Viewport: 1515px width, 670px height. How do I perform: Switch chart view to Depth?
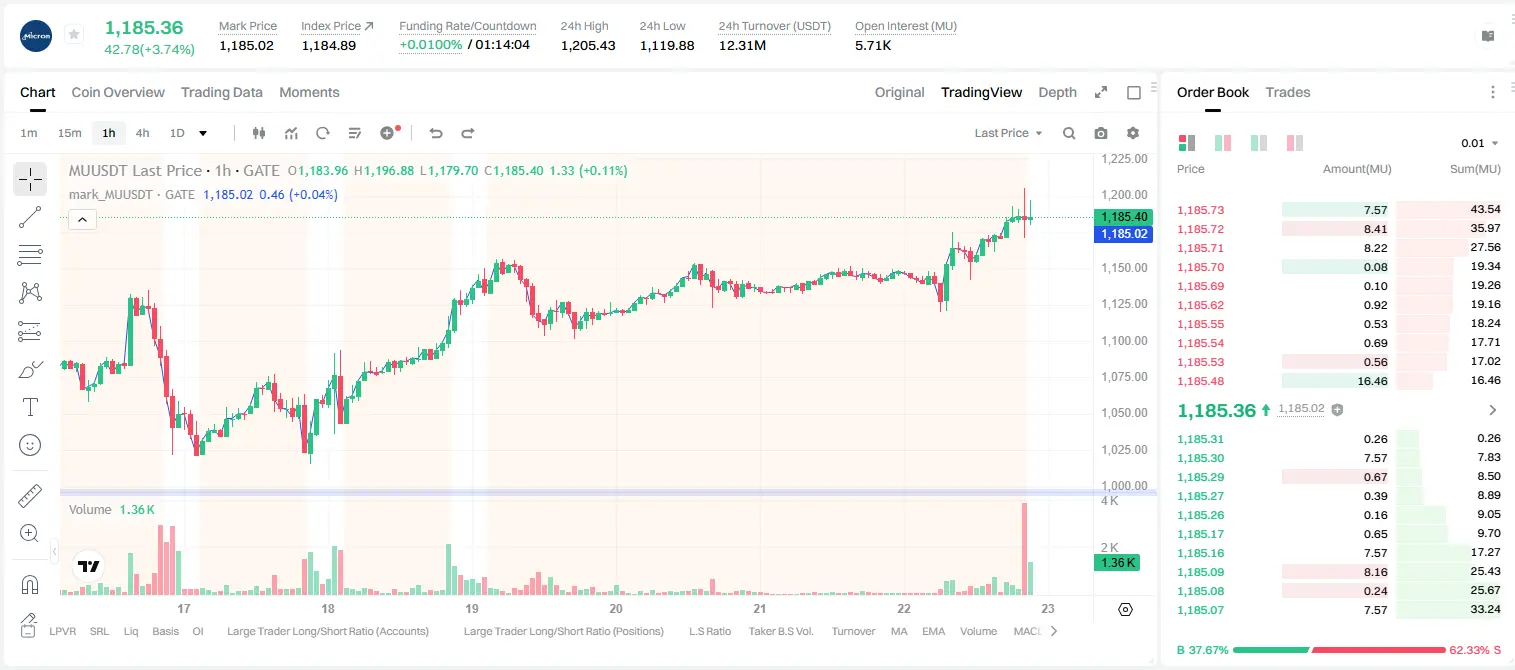tap(1057, 92)
